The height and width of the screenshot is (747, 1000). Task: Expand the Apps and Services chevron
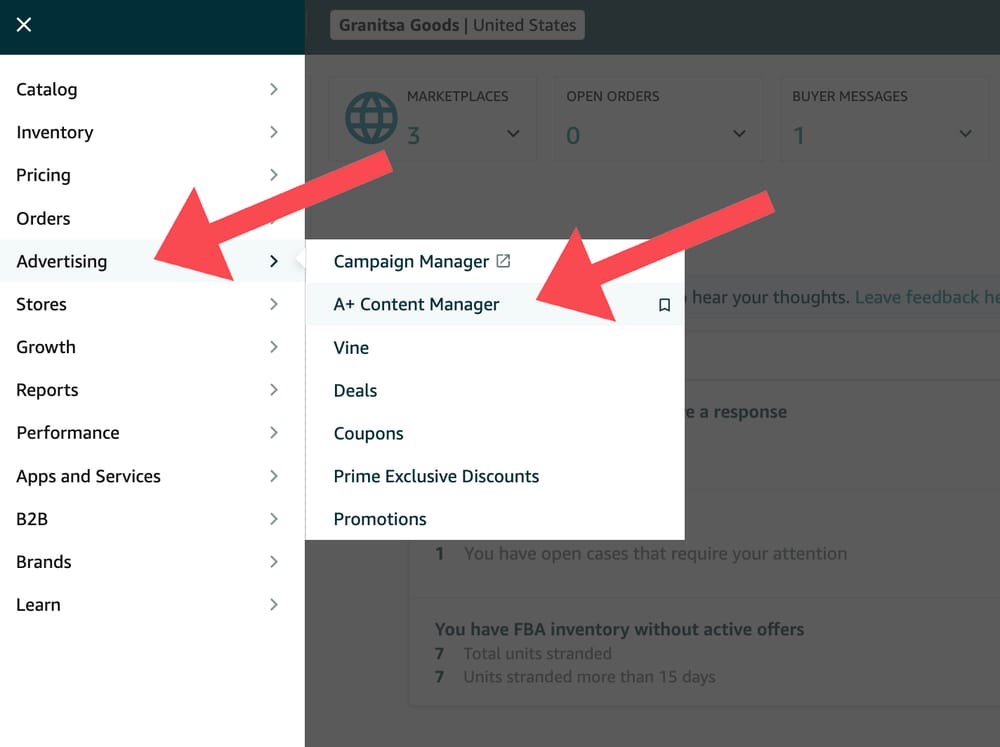point(274,476)
